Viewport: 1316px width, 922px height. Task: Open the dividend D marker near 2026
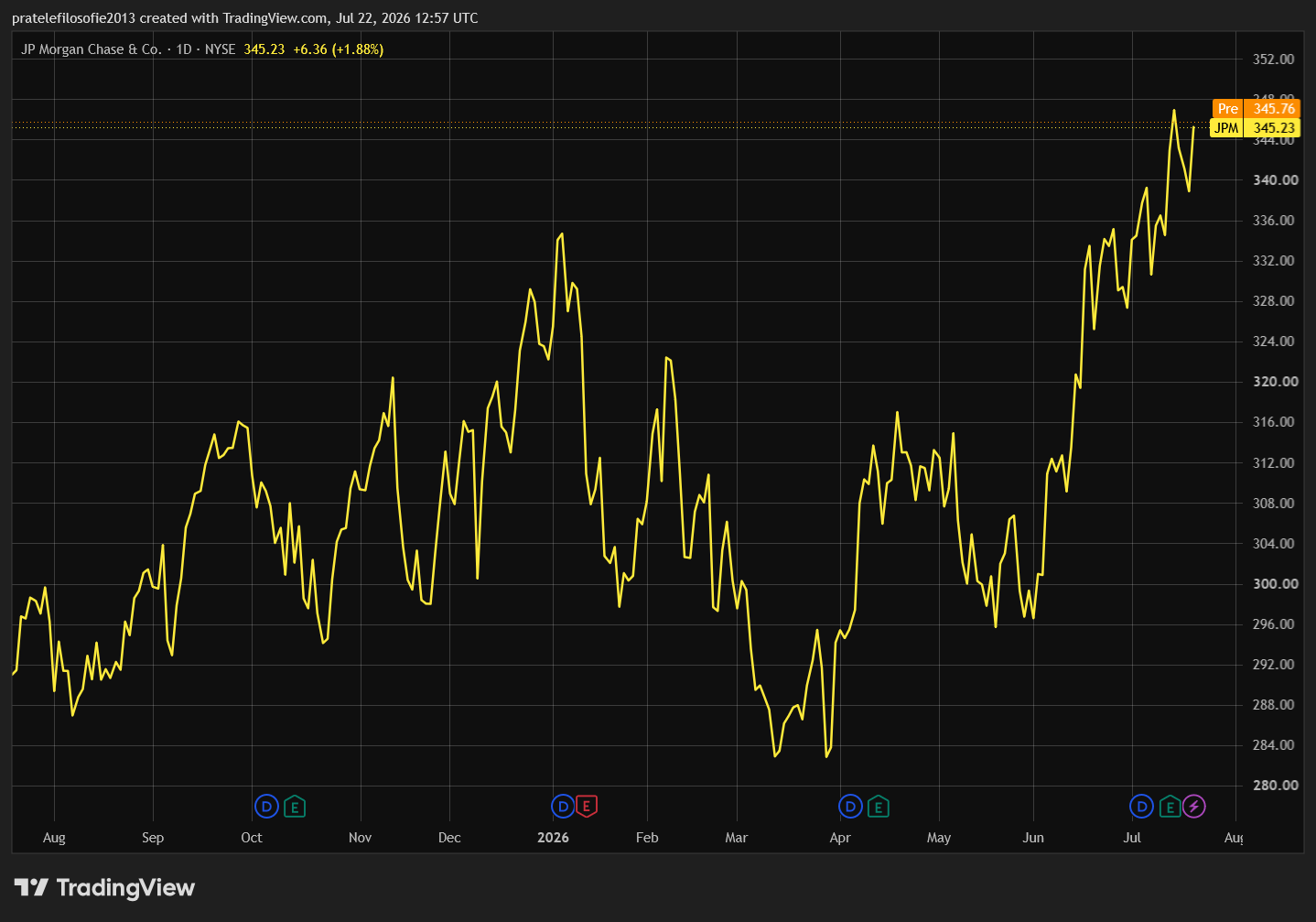pyautogui.click(x=563, y=807)
